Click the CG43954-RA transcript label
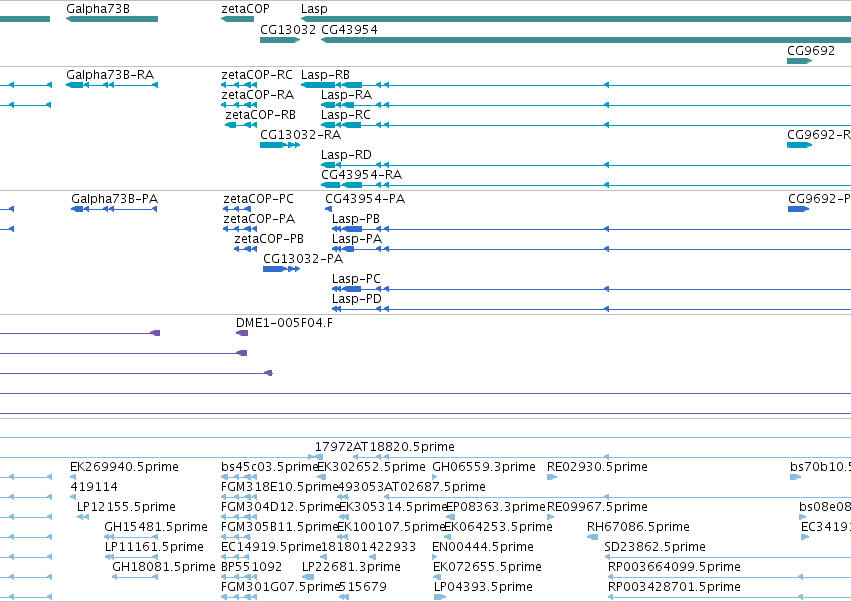The width and height of the screenshot is (851, 602). pyautogui.click(x=361, y=175)
